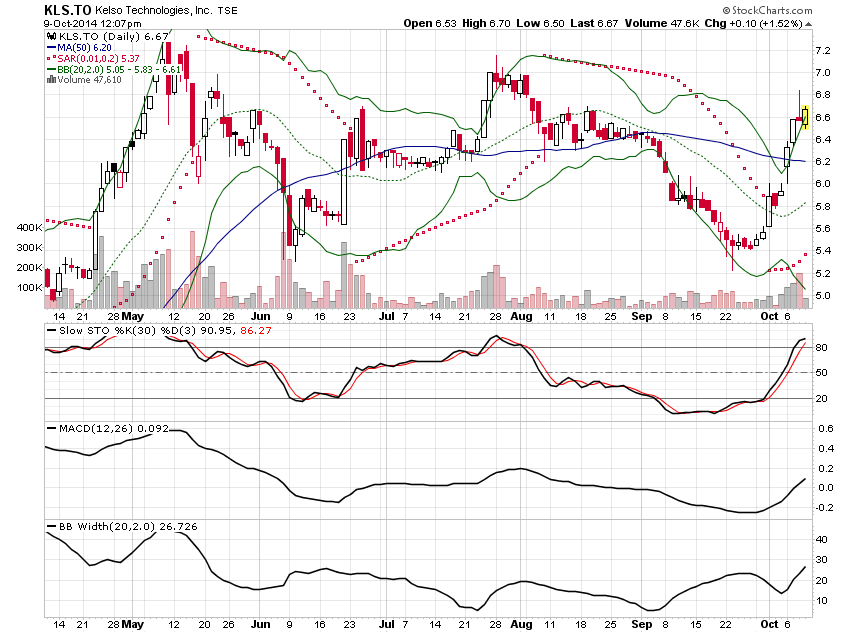Click the 80 level on Stochastic axis

coord(821,347)
